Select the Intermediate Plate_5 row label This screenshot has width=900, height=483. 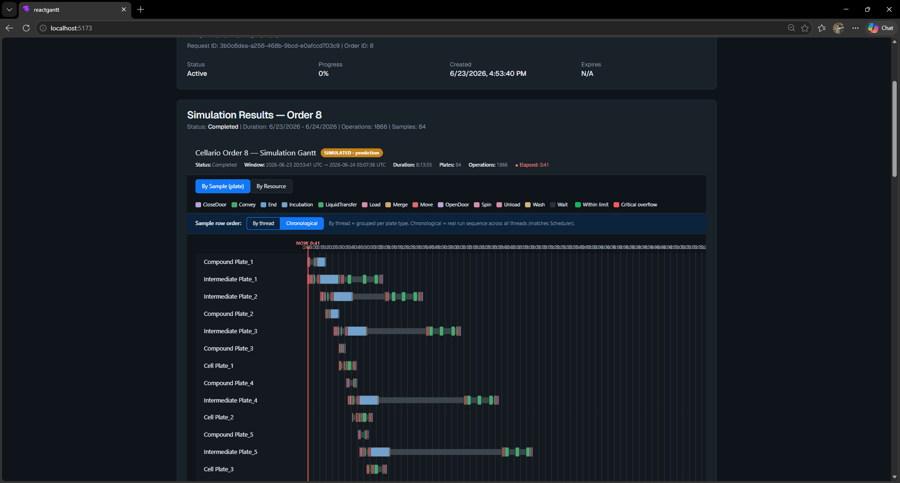230,451
